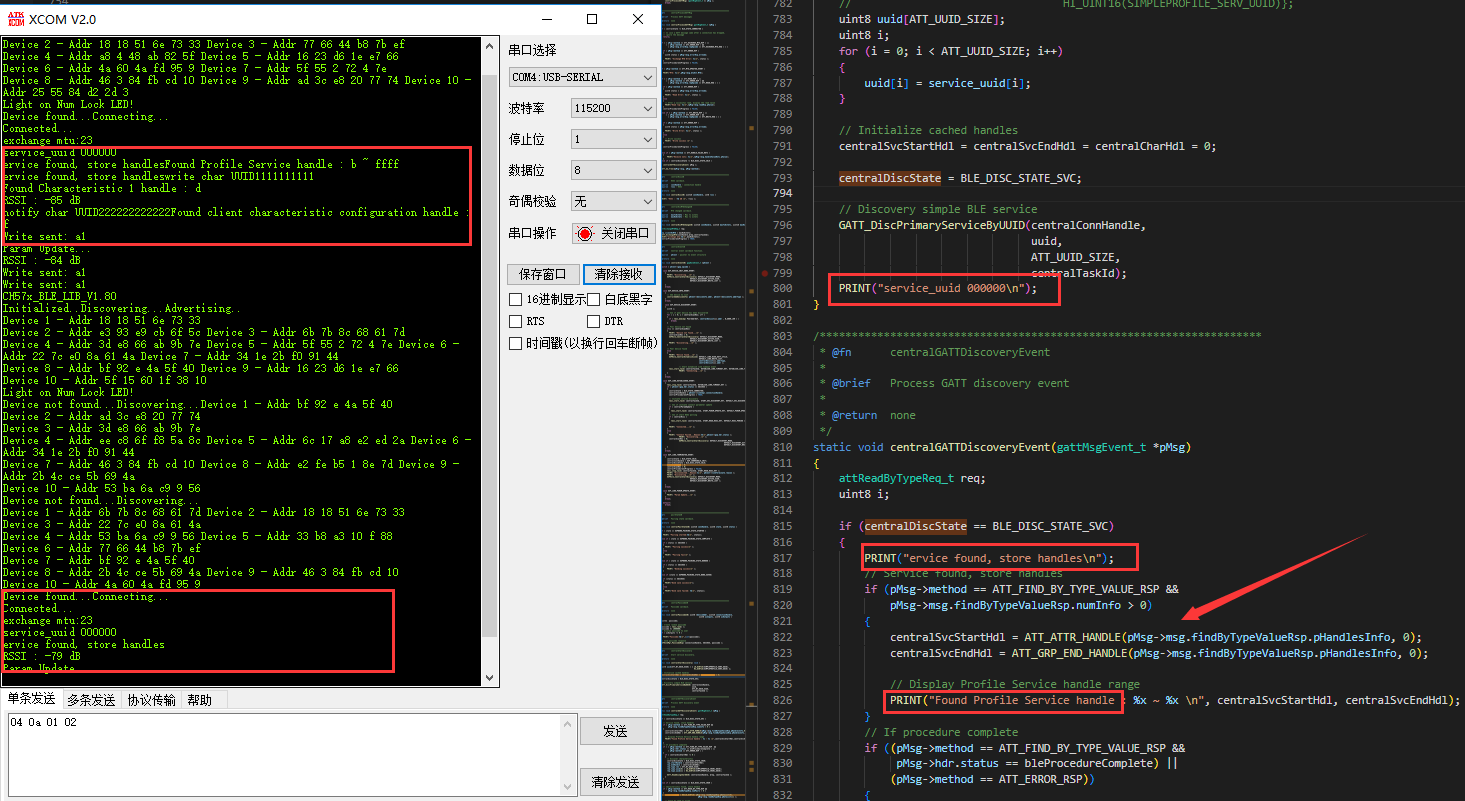Click PRINT("ervice found, store handles\n") line
1465x801 pixels.
988,557
